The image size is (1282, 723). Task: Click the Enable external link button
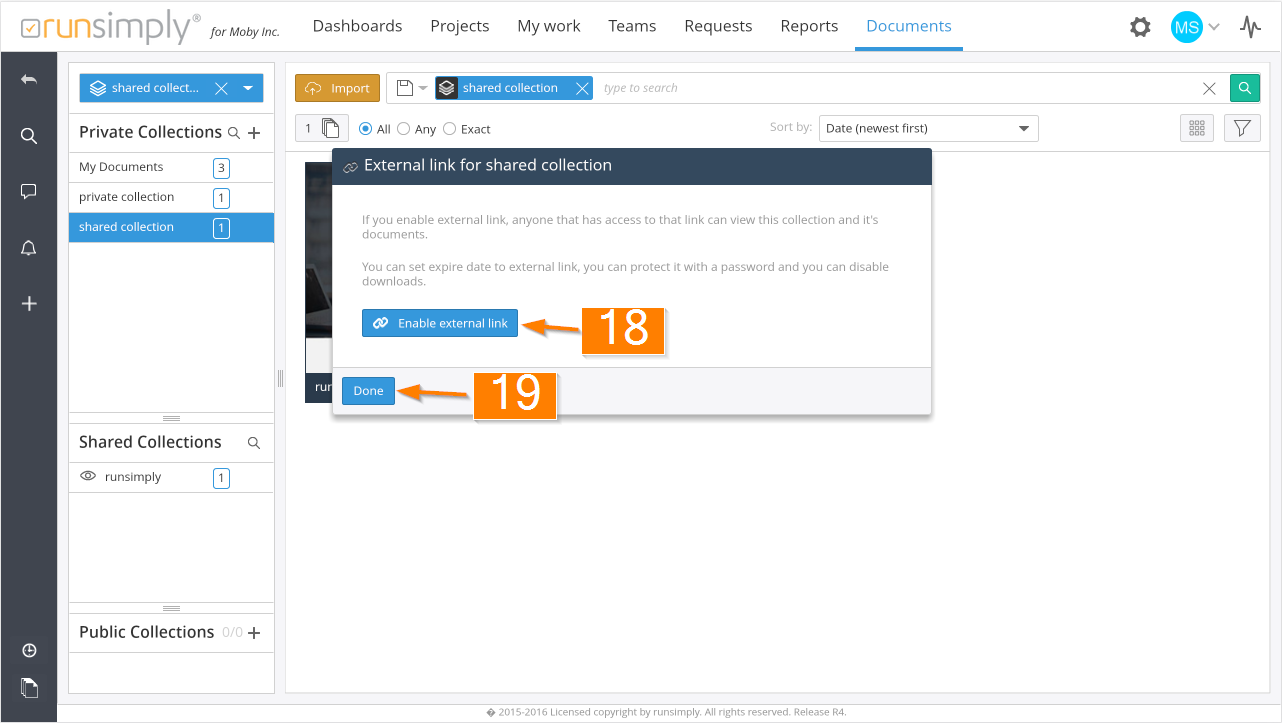pos(440,323)
